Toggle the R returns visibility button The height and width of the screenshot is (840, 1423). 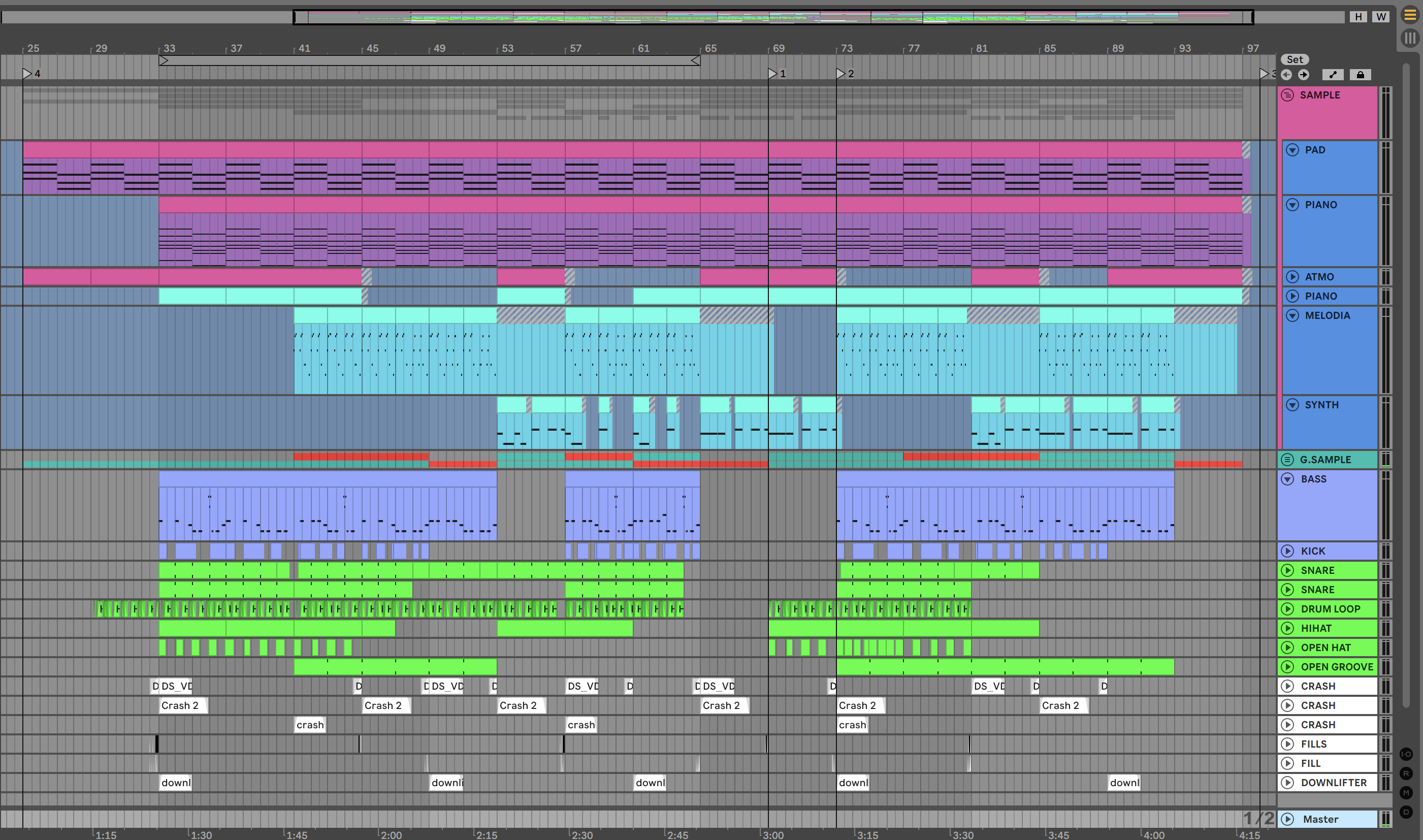tap(1406, 773)
